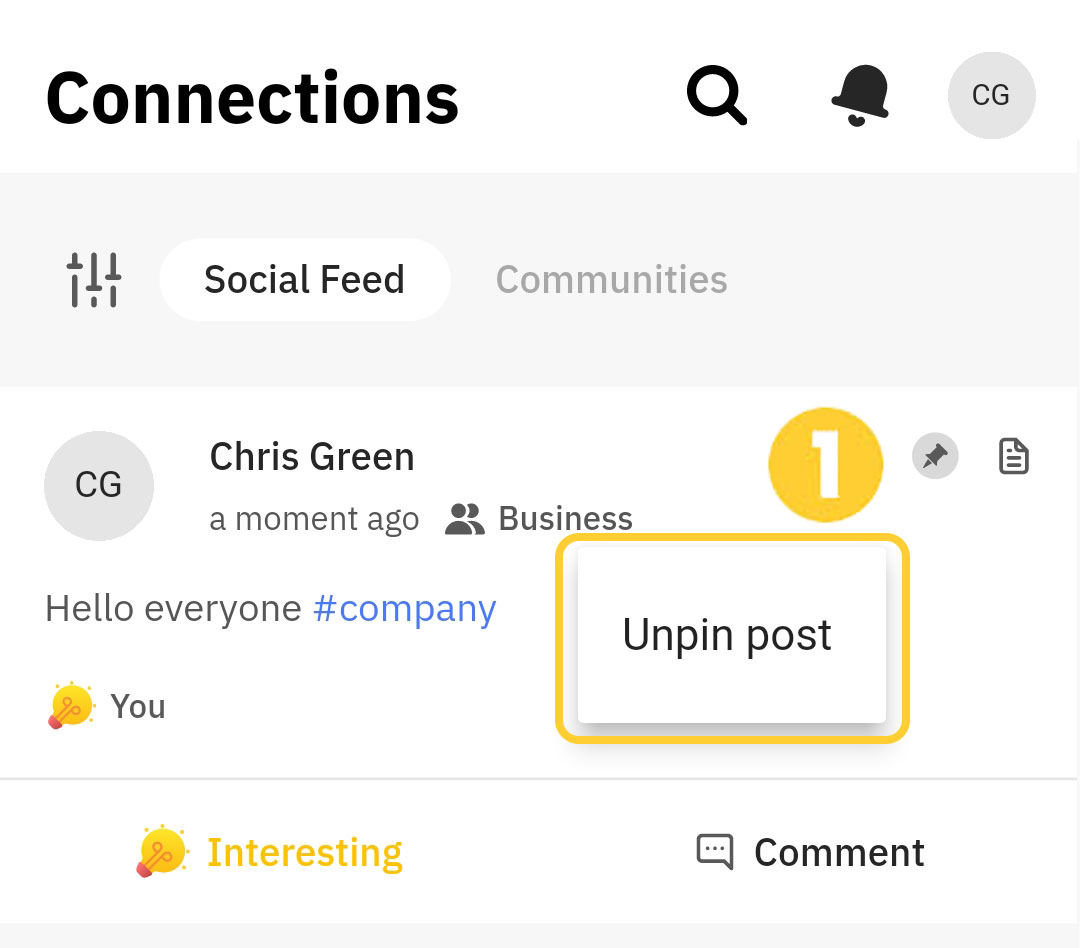Open notifications bell icon
Image resolution: width=1080 pixels, height=948 pixels.
[x=860, y=95]
